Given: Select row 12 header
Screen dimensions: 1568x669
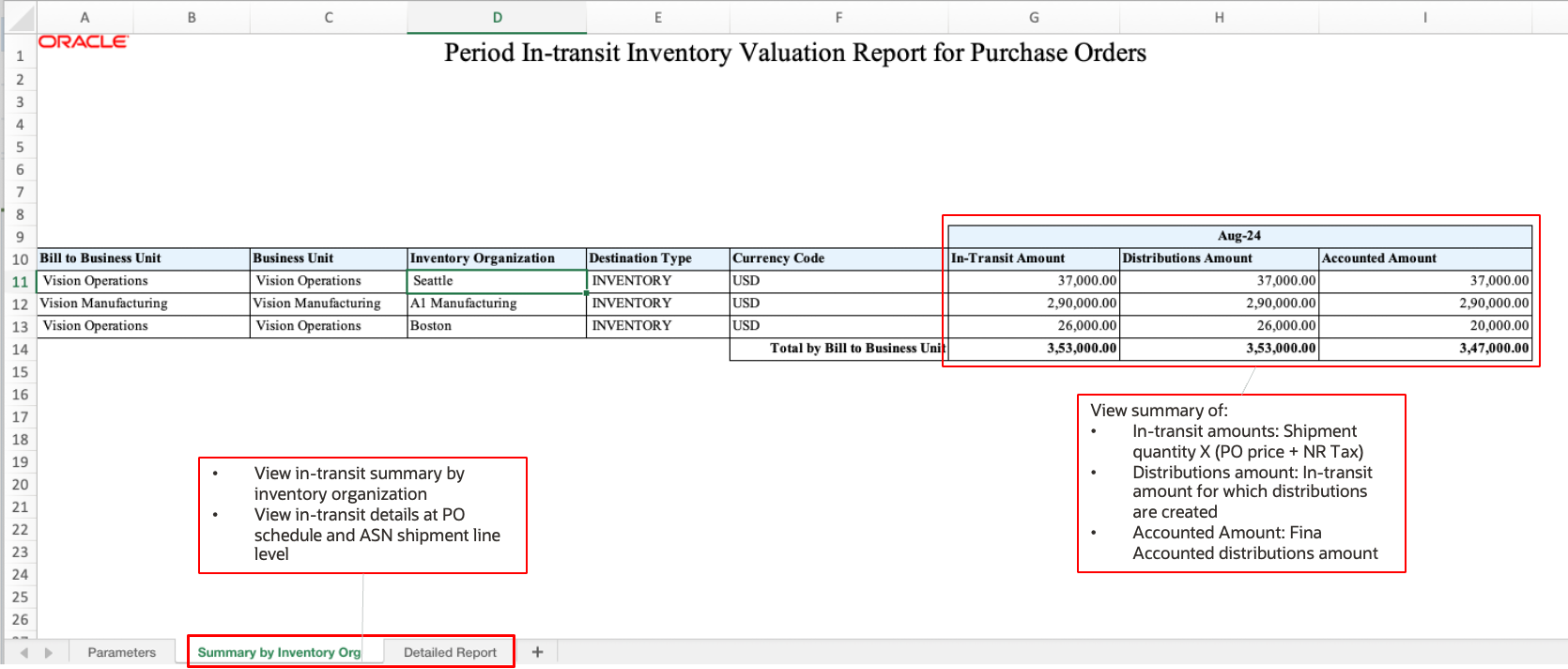Looking at the screenshot, I should click(20, 304).
